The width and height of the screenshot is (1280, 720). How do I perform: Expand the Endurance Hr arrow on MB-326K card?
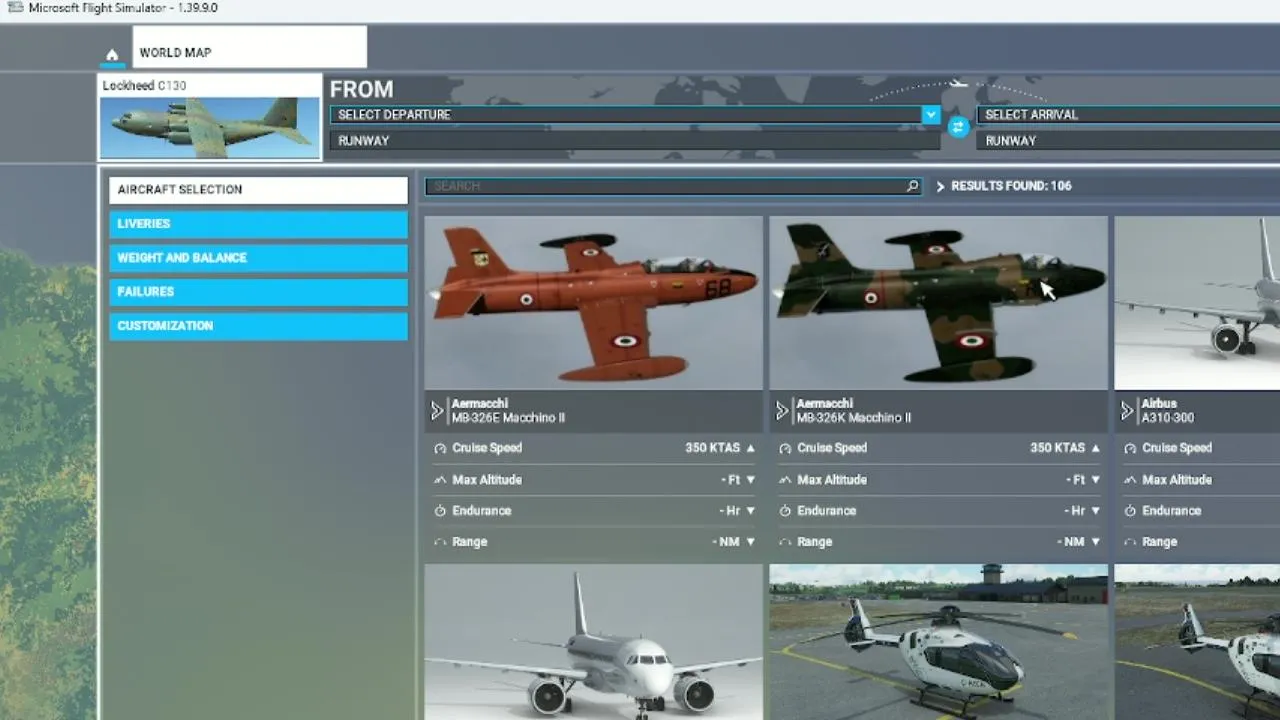coord(1095,511)
